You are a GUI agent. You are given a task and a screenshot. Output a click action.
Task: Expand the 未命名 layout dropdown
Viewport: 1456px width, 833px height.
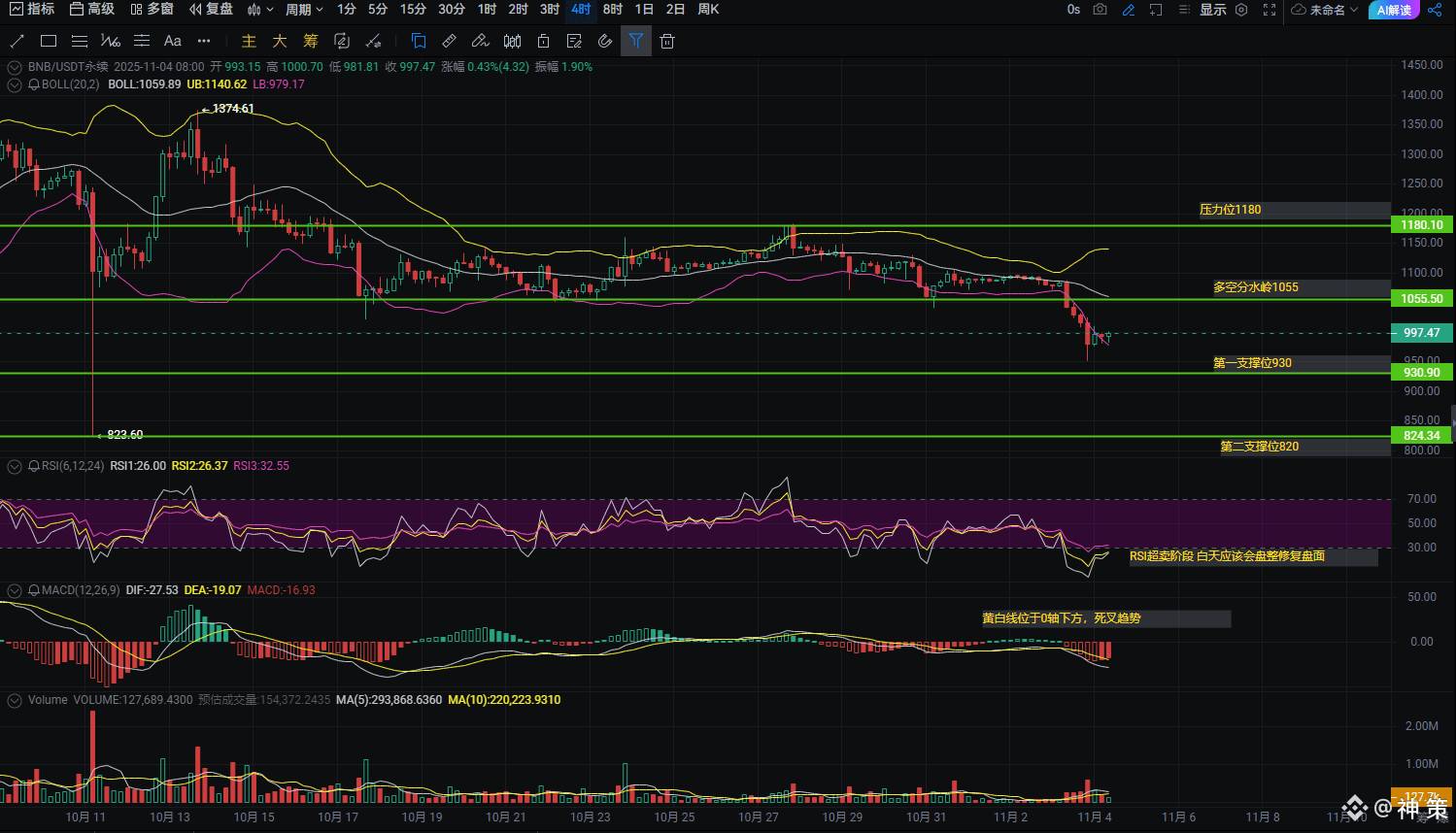coord(1326,10)
